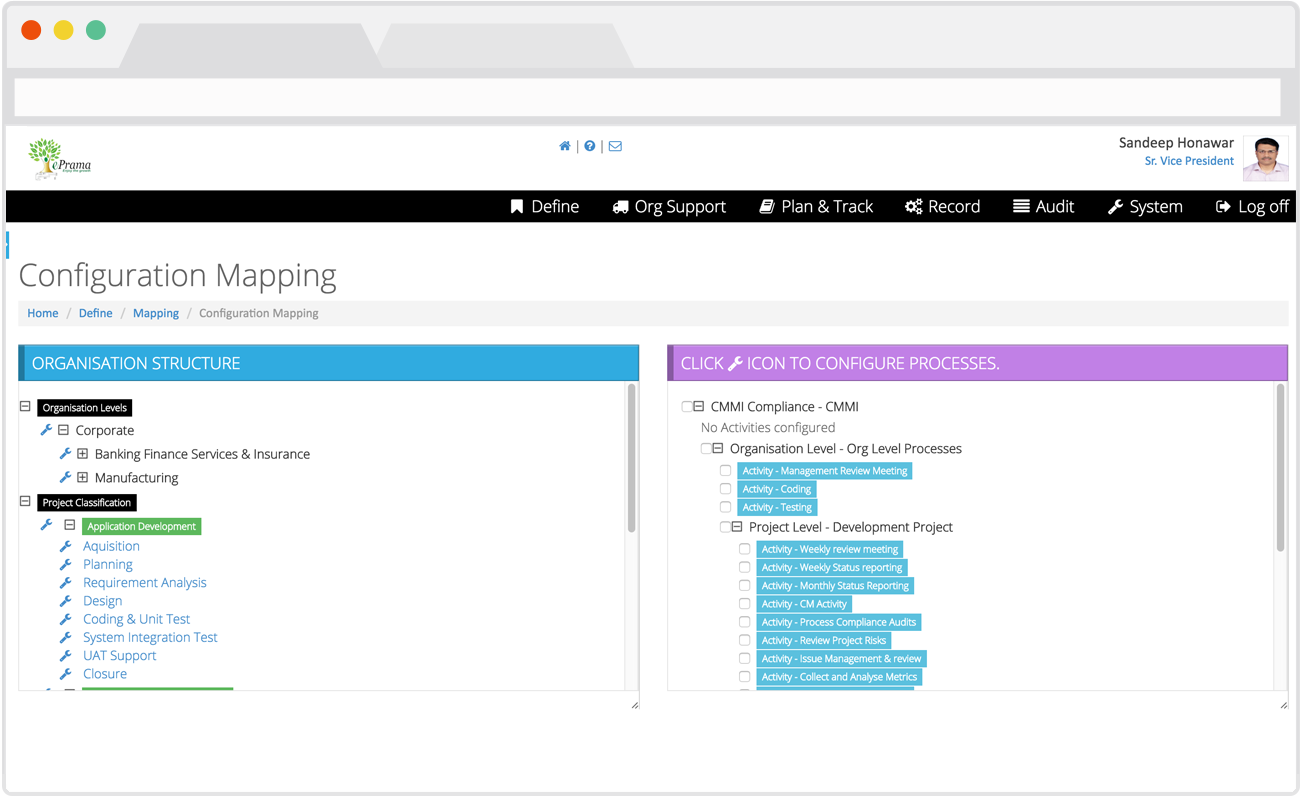Click the Organisation Structure panel scrollbar

pyautogui.click(x=631, y=460)
